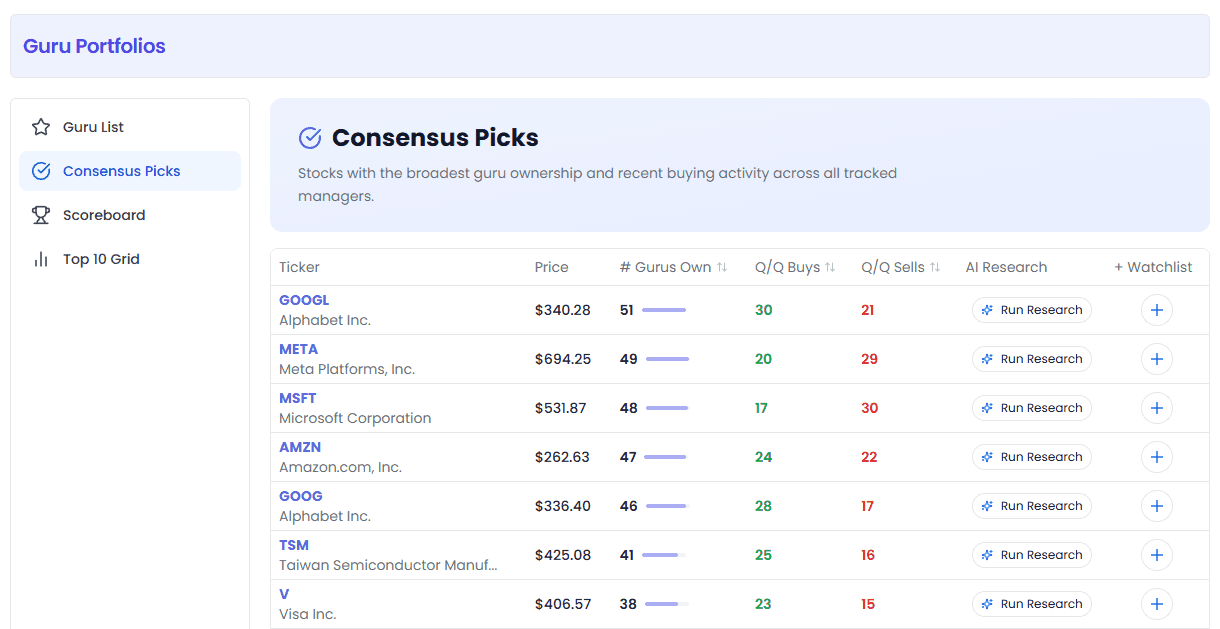The image size is (1220, 629).
Task: Add META to watchlist with plus icon
Action: point(1157,359)
